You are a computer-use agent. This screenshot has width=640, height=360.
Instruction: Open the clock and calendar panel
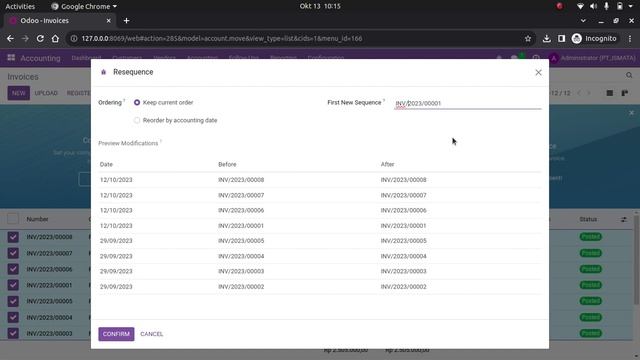tap(320, 6)
